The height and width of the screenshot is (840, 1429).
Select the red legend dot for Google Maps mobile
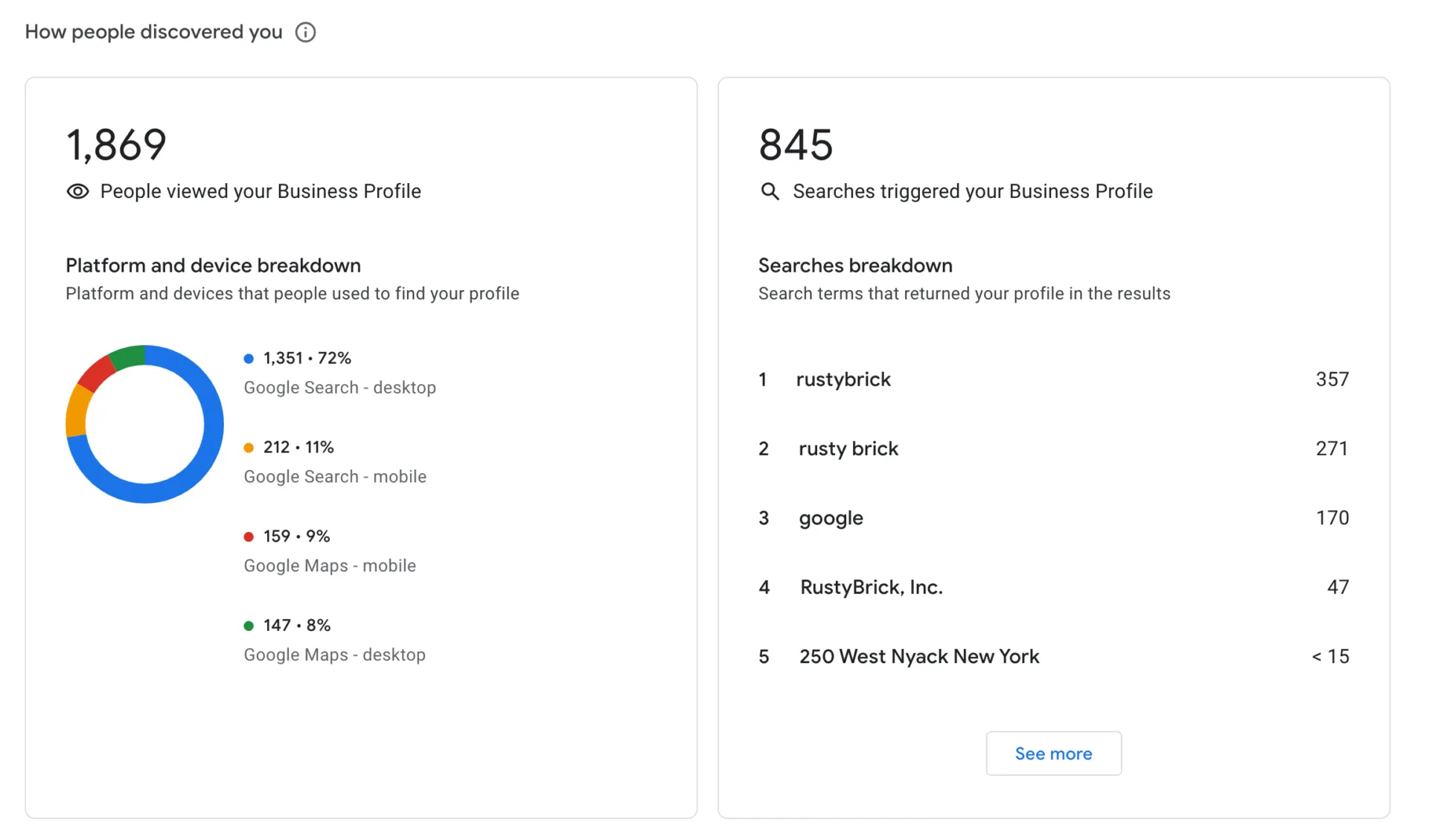coord(249,536)
